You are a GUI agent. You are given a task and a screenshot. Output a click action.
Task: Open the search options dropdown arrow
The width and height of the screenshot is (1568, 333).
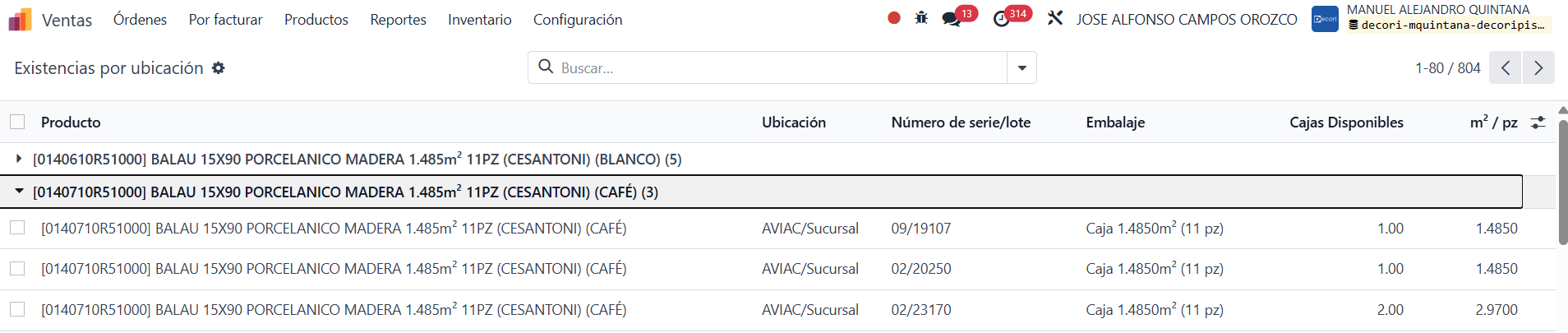[1022, 68]
